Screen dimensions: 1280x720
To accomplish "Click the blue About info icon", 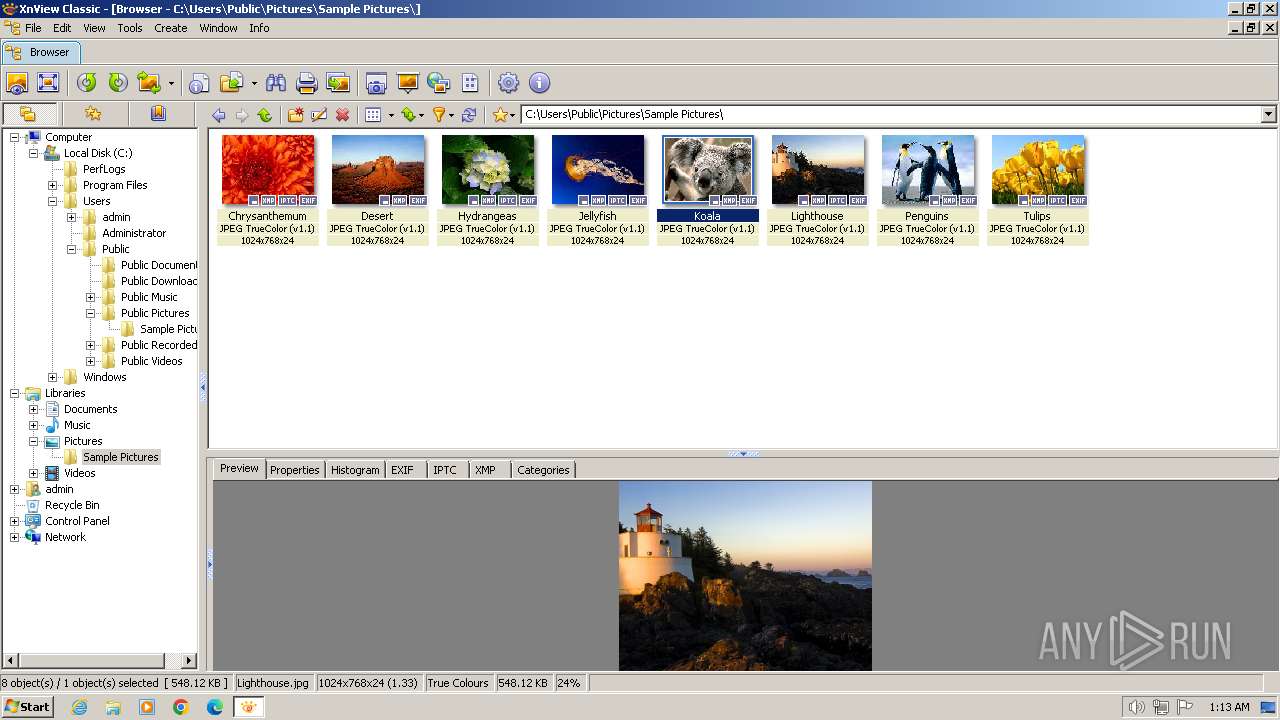I will point(540,83).
